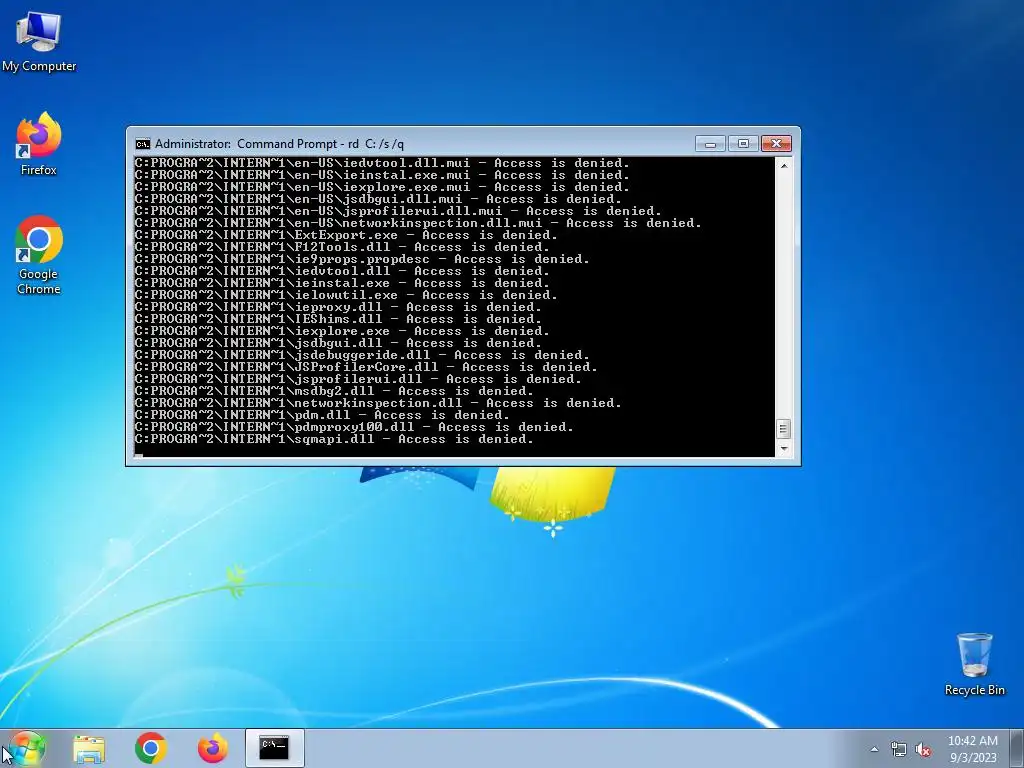Click the line containing ie9props.propdesc

click(362, 259)
